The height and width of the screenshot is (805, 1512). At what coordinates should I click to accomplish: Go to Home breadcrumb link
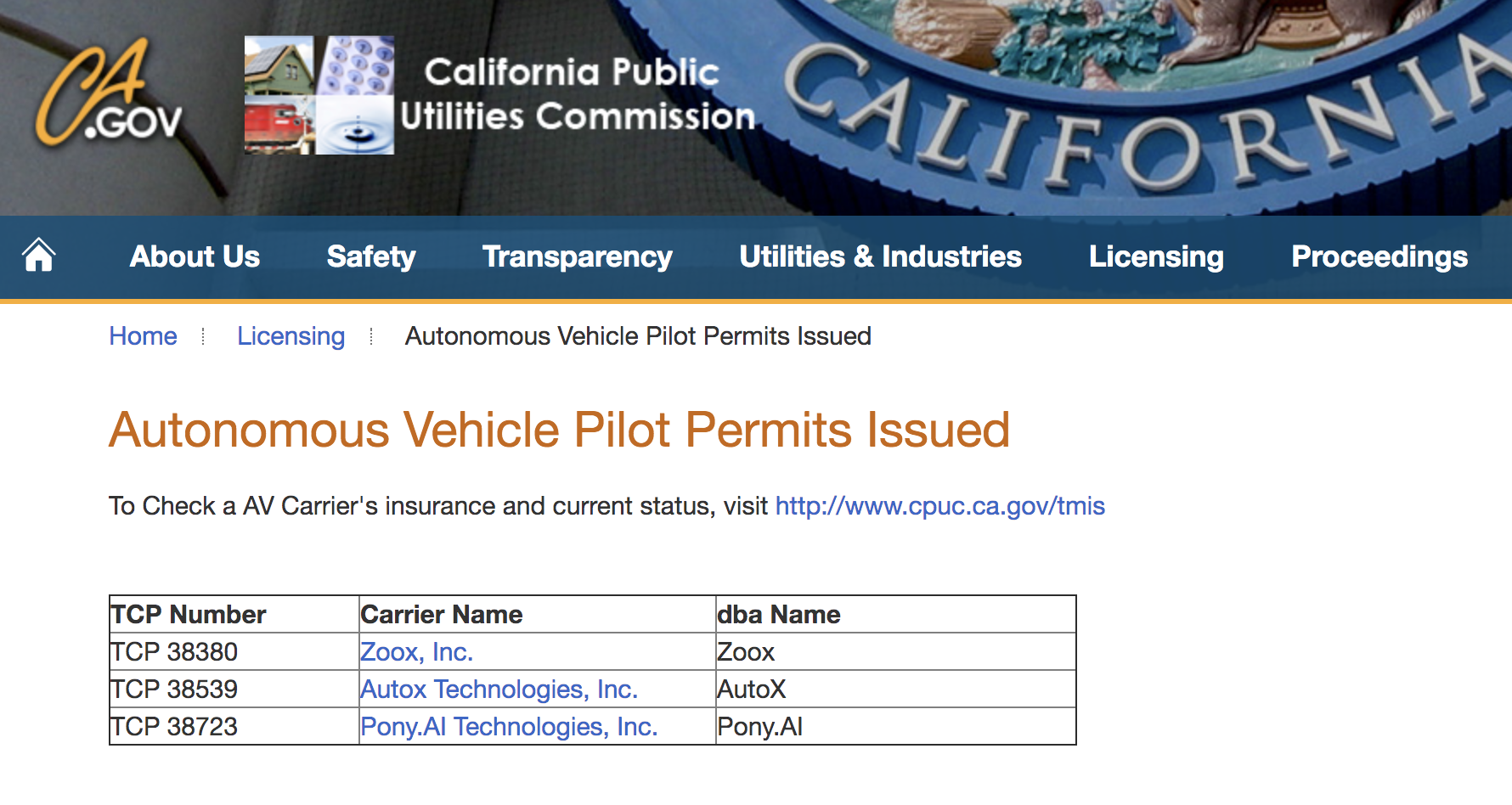click(143, 336)
